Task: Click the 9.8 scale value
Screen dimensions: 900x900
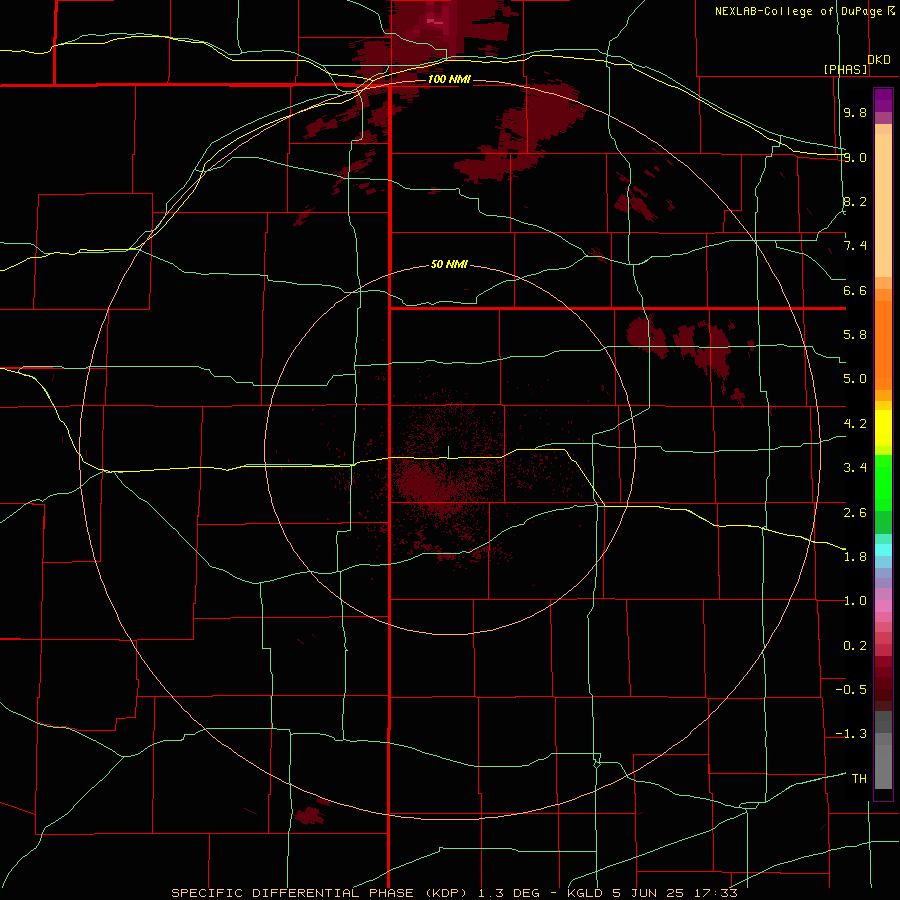Action: pos(855,112)
